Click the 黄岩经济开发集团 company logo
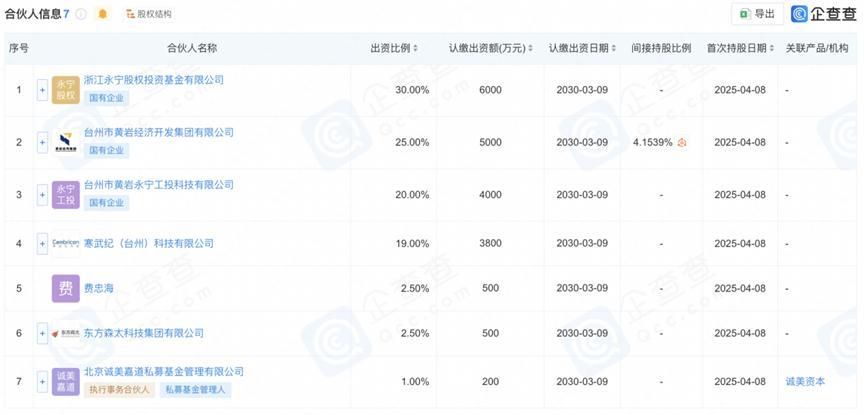This screenshot has height=415, width=864. point(66,142)
